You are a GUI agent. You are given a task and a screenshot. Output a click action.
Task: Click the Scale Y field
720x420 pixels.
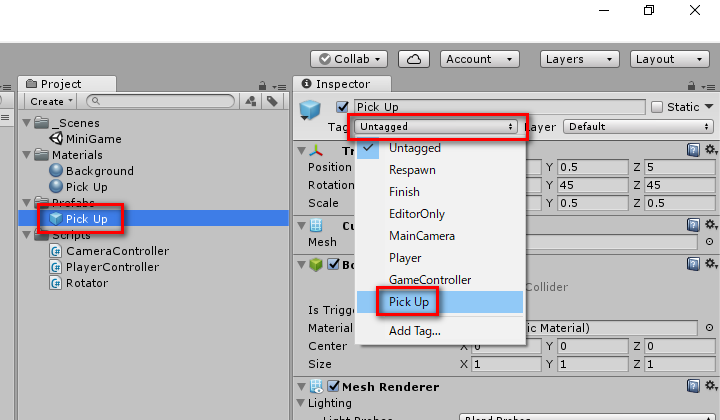click(592, 203)
